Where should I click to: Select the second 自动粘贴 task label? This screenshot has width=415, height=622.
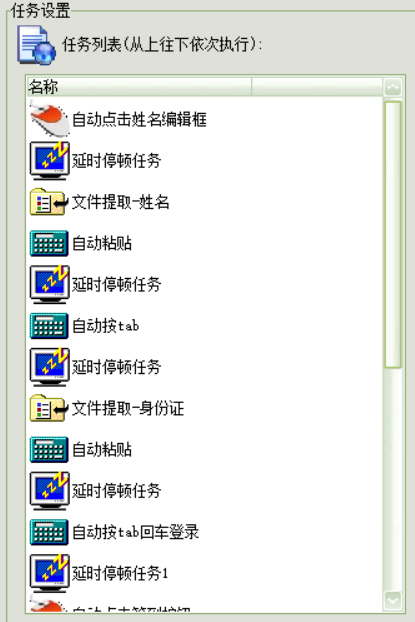pos(102,450)
